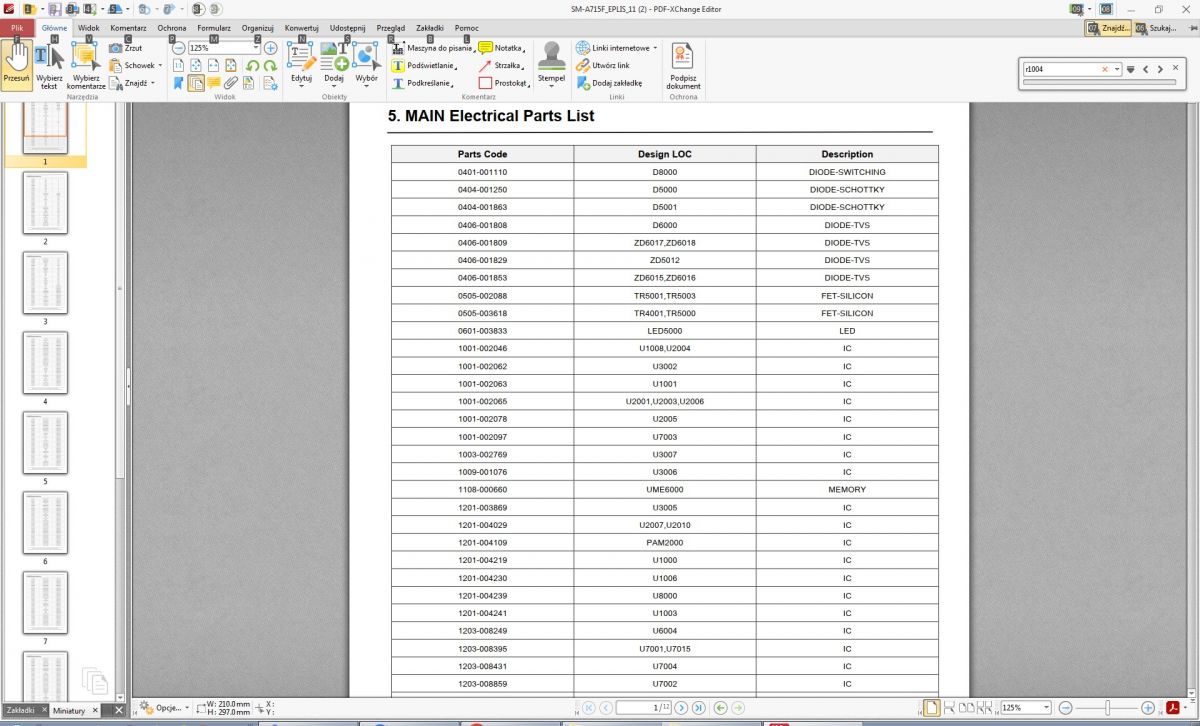1200x726 pixels.
Task: Click the green previous view arrow
Action: (x=720, y=708)
